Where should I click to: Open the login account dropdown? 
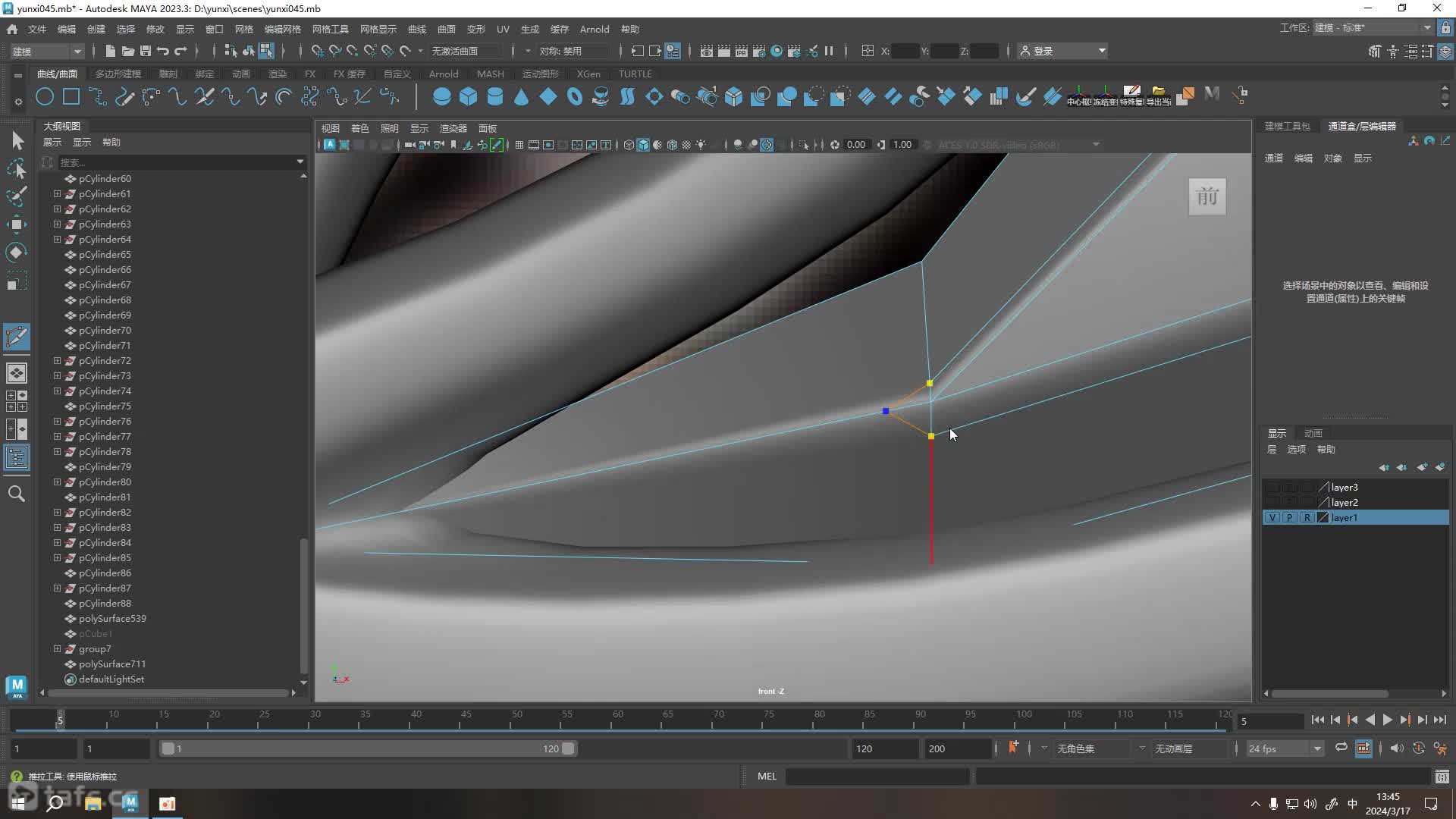[x=1063, y=51]
